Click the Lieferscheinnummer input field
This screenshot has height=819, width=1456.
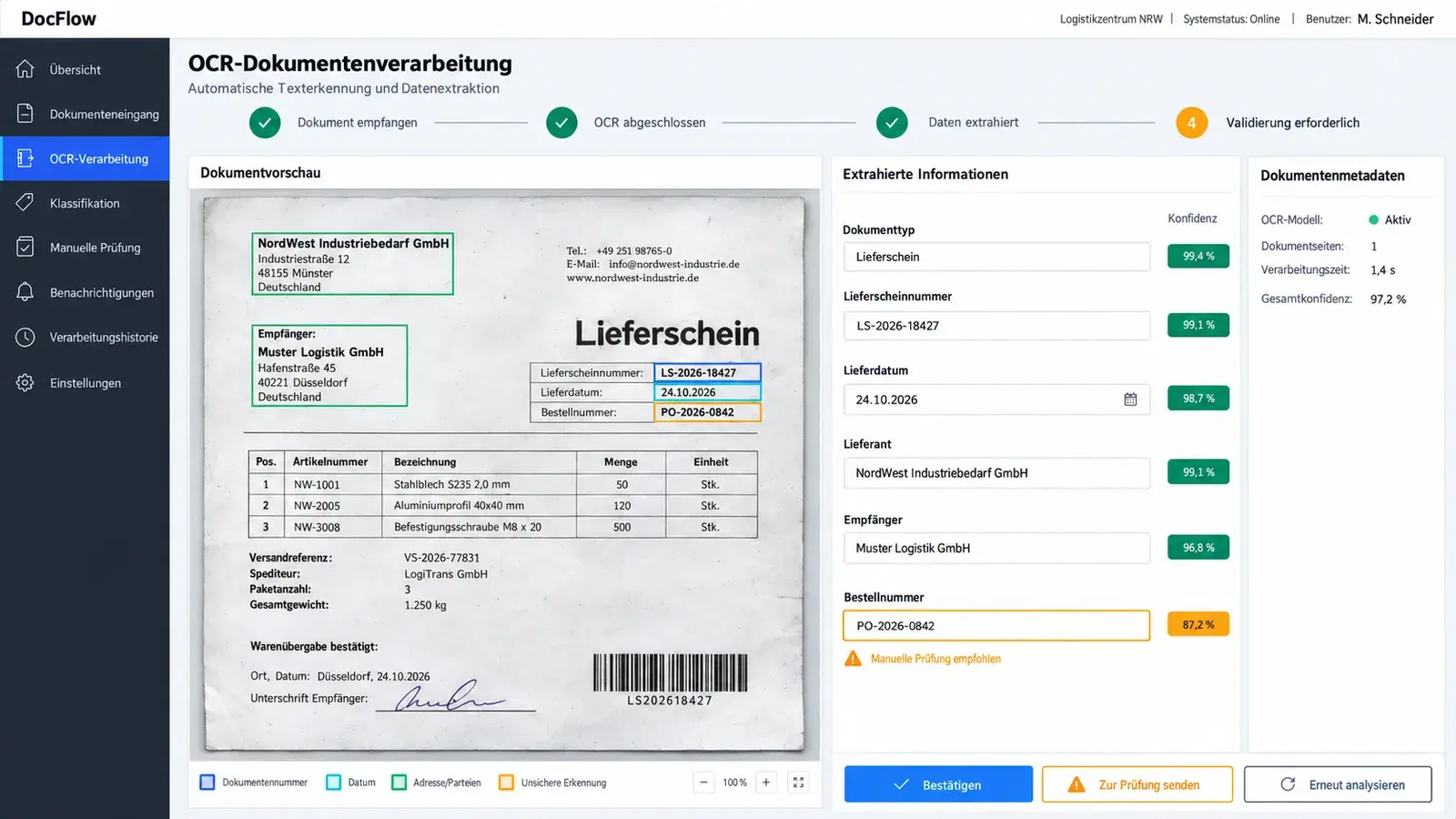[996, 326]
